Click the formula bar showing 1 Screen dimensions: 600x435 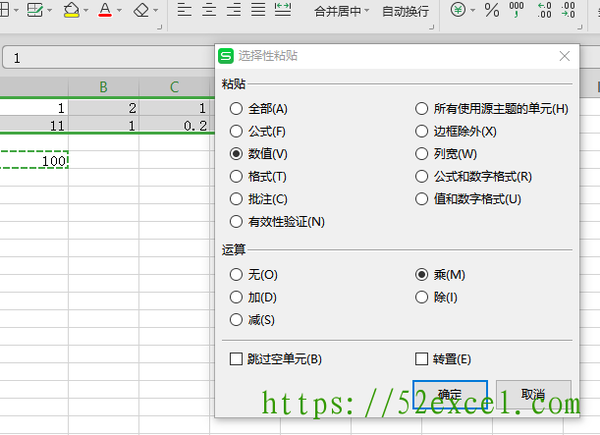[x=109, y=58]
